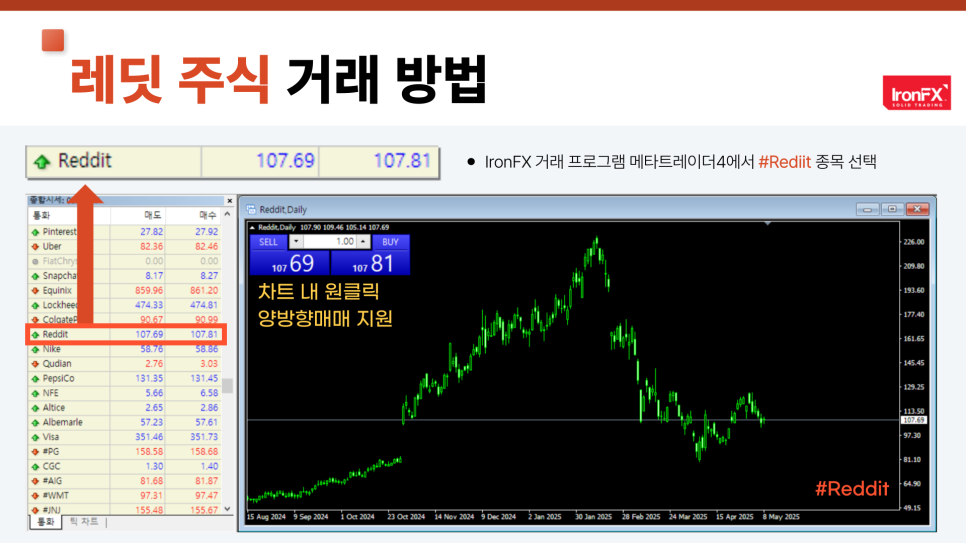Select Lockheed row arrow icon

tap(35, 306)
